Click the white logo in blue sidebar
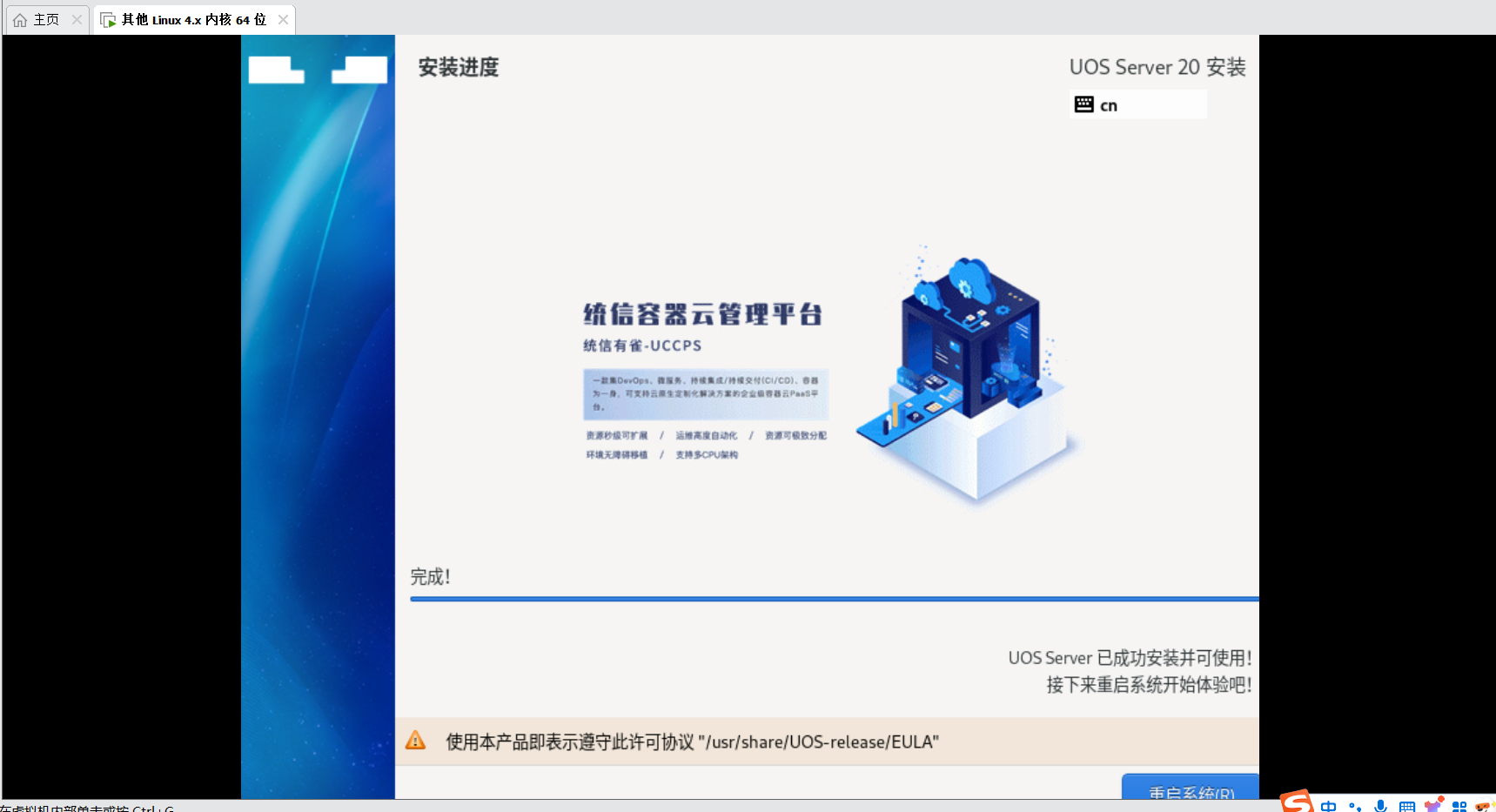Viewport: 1496px width, 812px height. (x=318, y=70)
